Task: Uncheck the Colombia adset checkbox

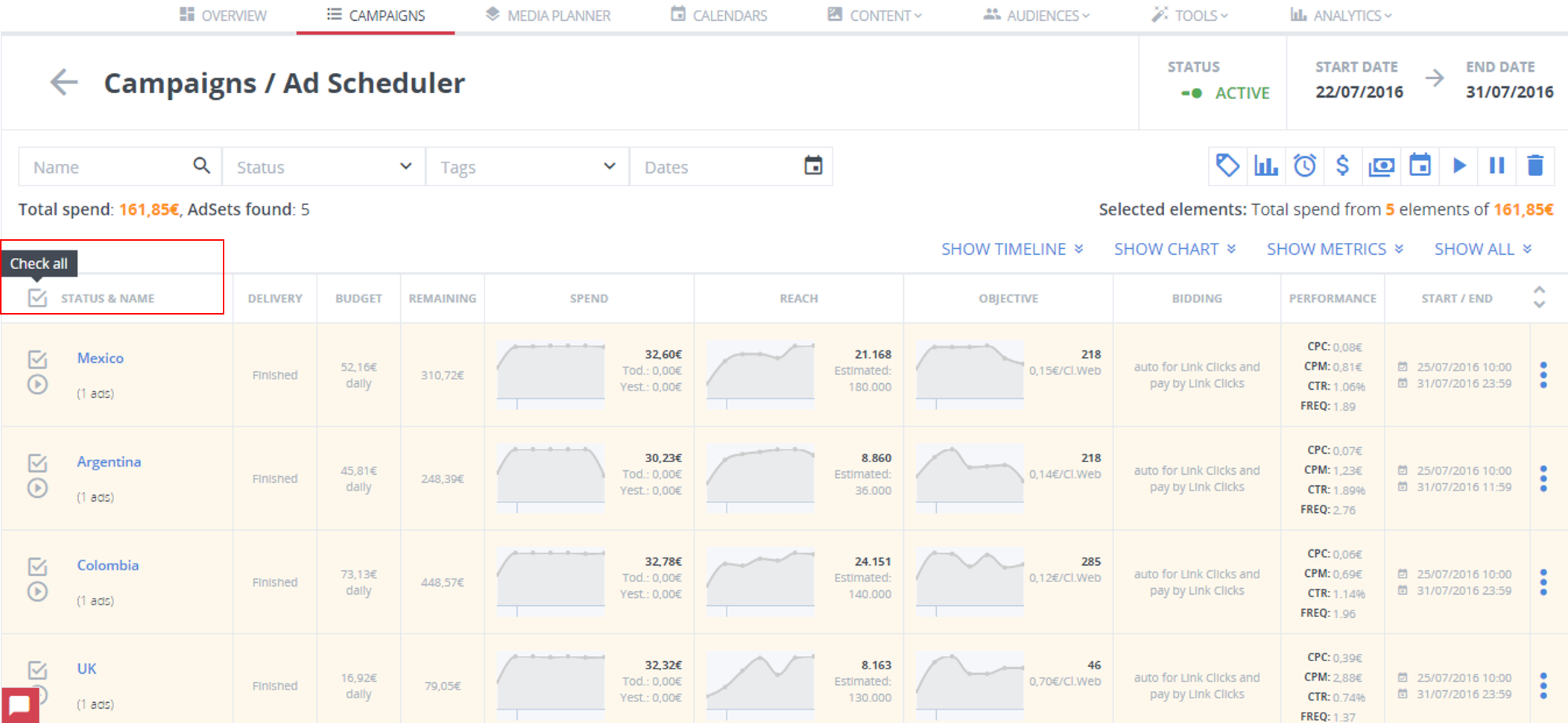Action: coord(37,566)
